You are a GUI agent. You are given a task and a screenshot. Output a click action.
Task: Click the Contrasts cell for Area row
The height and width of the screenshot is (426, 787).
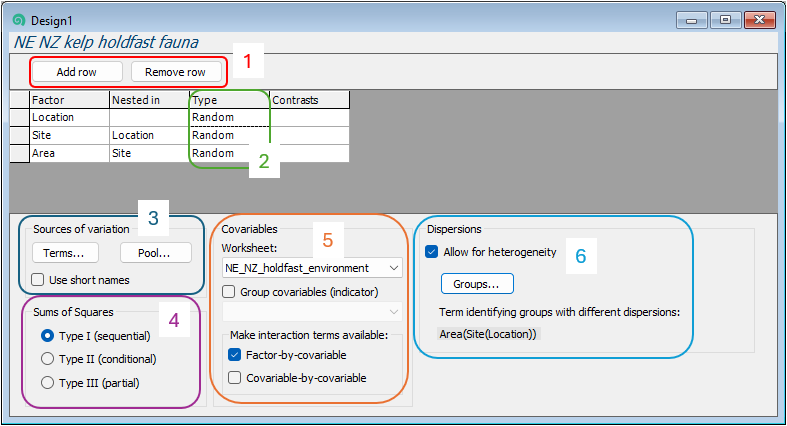pos(309,153)
